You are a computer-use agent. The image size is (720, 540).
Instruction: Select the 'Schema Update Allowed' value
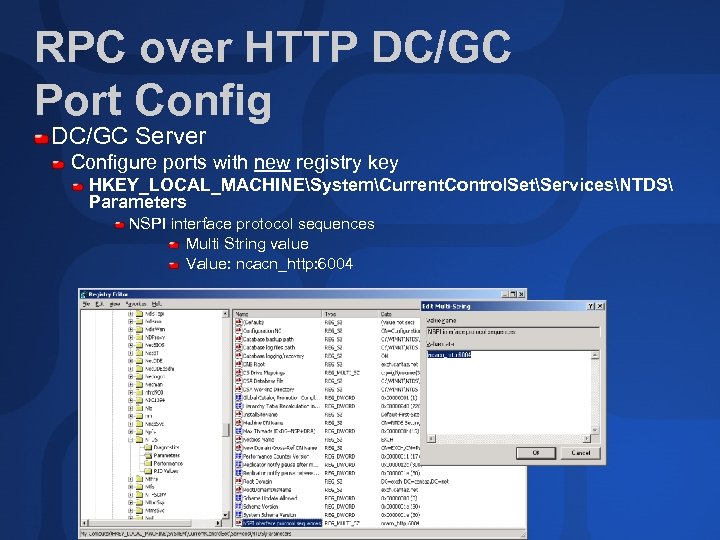pyautogui.click(x=270, y=498)
